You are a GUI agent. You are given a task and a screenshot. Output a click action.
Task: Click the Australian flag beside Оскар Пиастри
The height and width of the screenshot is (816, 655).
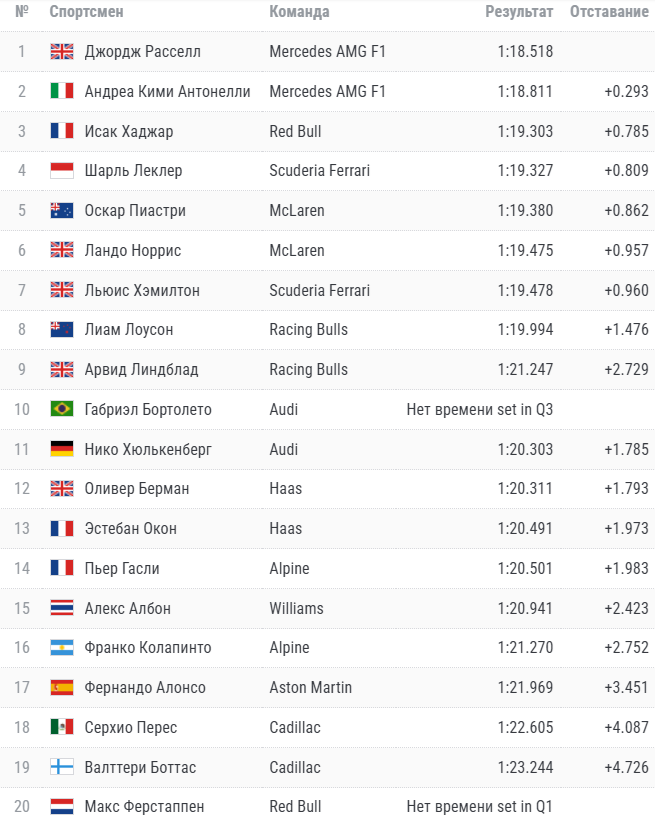[62, 211]
